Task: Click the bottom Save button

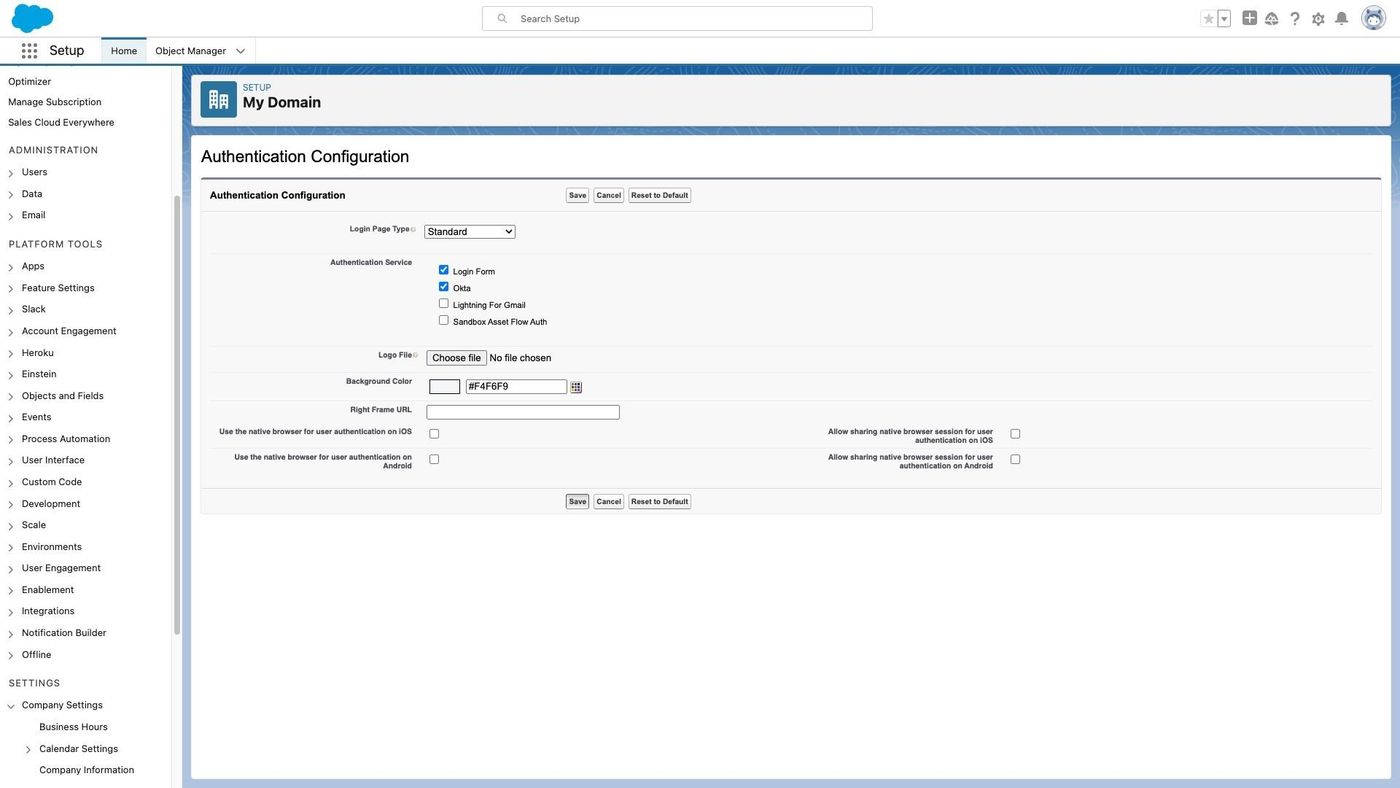Action: tap(577, 501)
